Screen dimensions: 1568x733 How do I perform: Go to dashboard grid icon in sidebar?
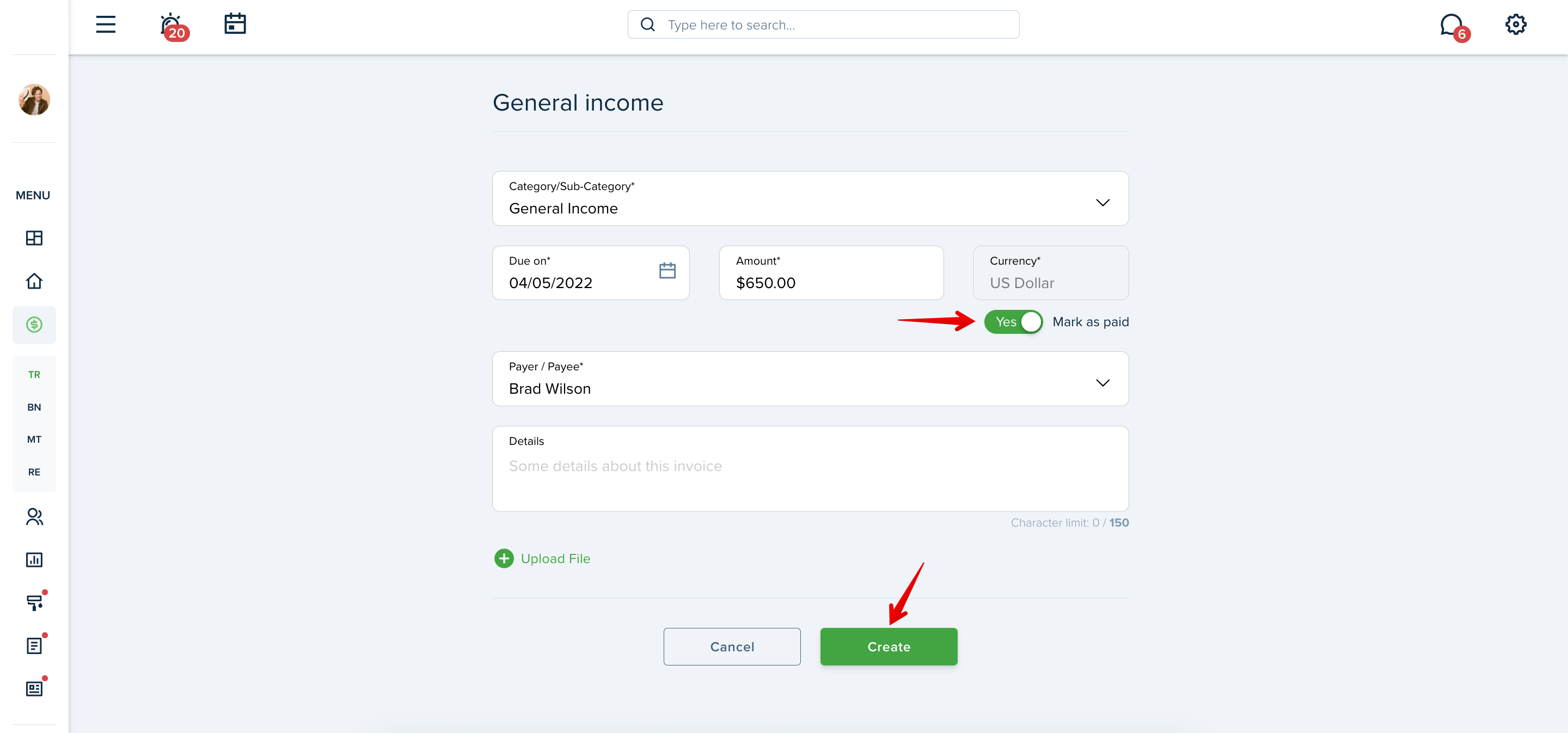[34, 238]
